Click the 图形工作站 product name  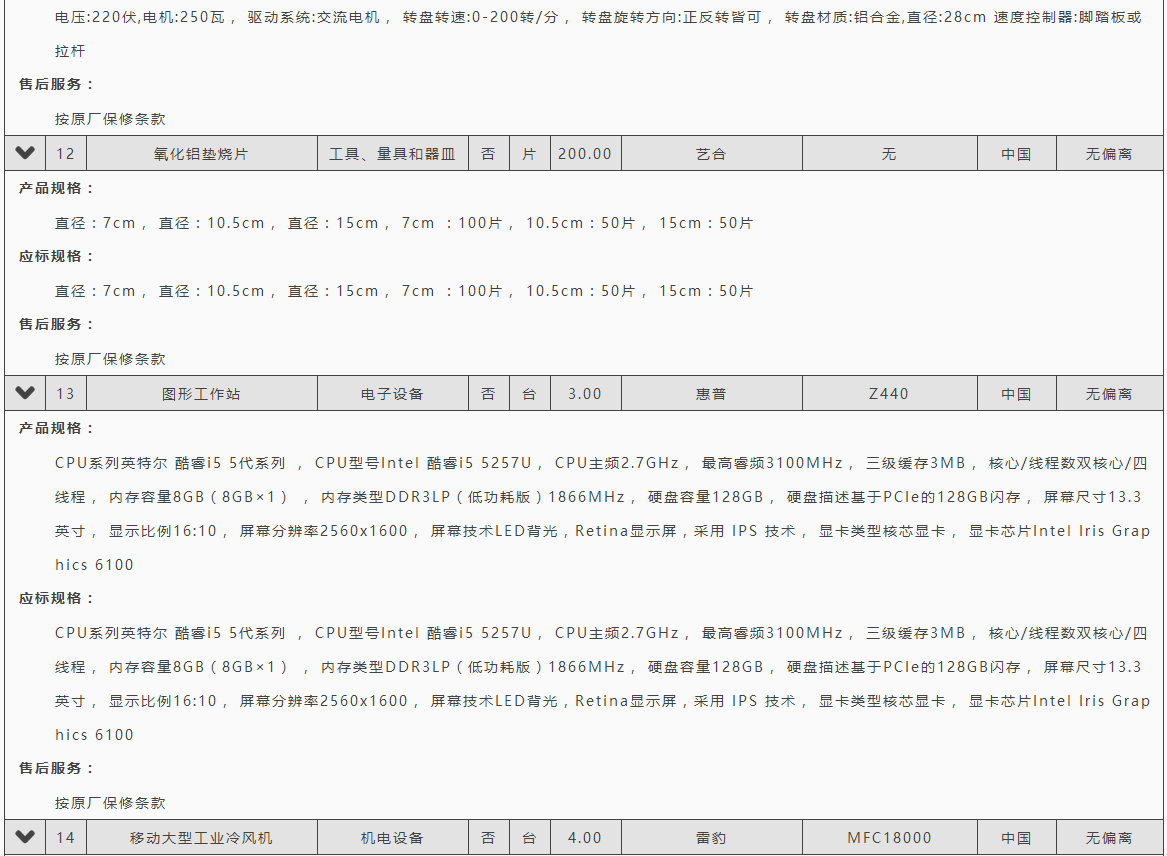[201, 394]
